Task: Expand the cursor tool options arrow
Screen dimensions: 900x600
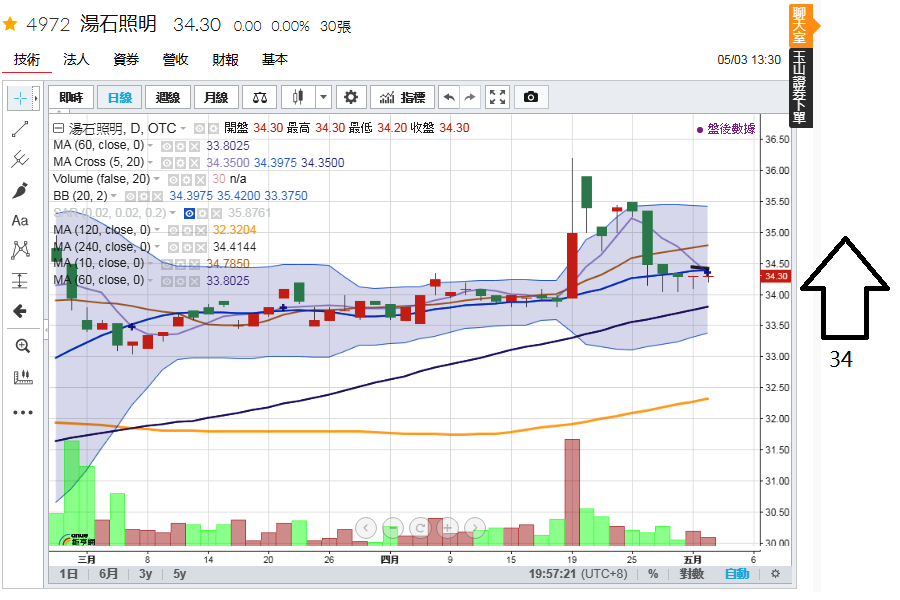Action: coord(36,99)
